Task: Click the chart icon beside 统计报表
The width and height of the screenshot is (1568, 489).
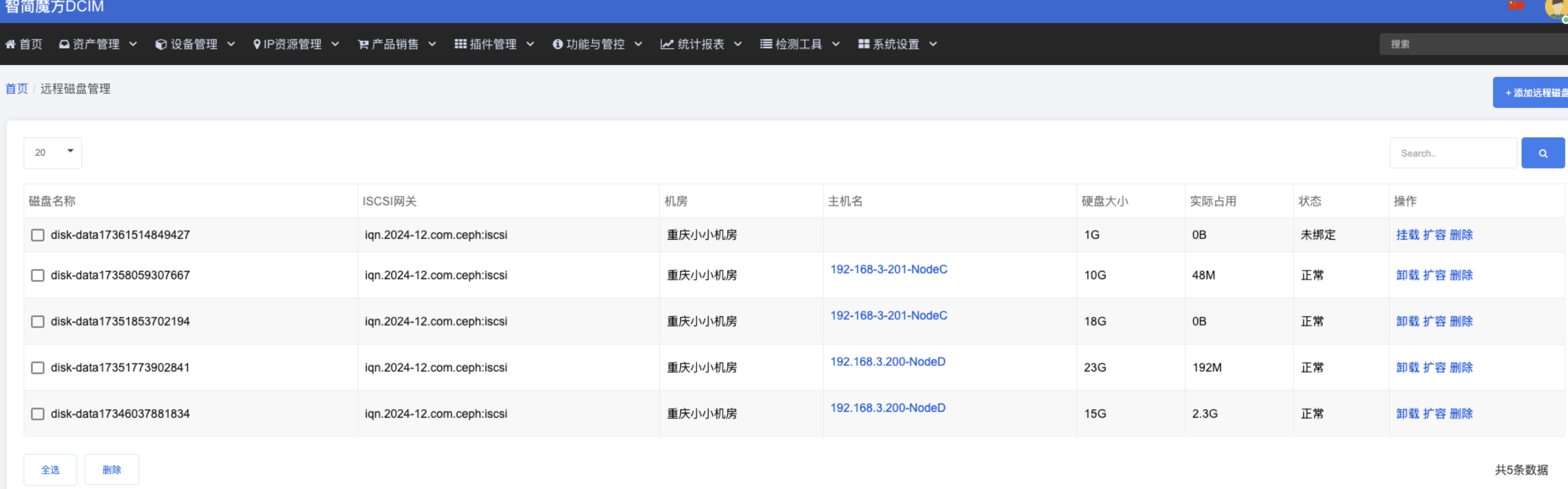Action: point(667,44)
